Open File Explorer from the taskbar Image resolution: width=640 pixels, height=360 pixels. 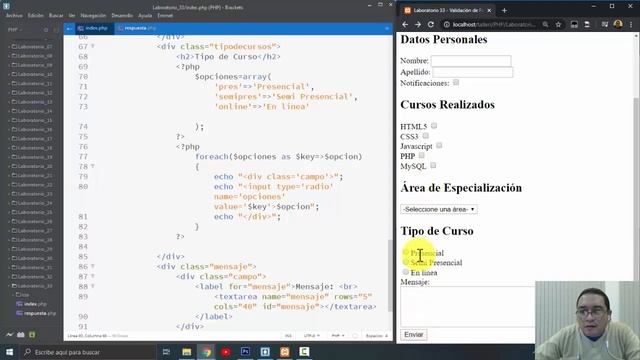point(187,352)
